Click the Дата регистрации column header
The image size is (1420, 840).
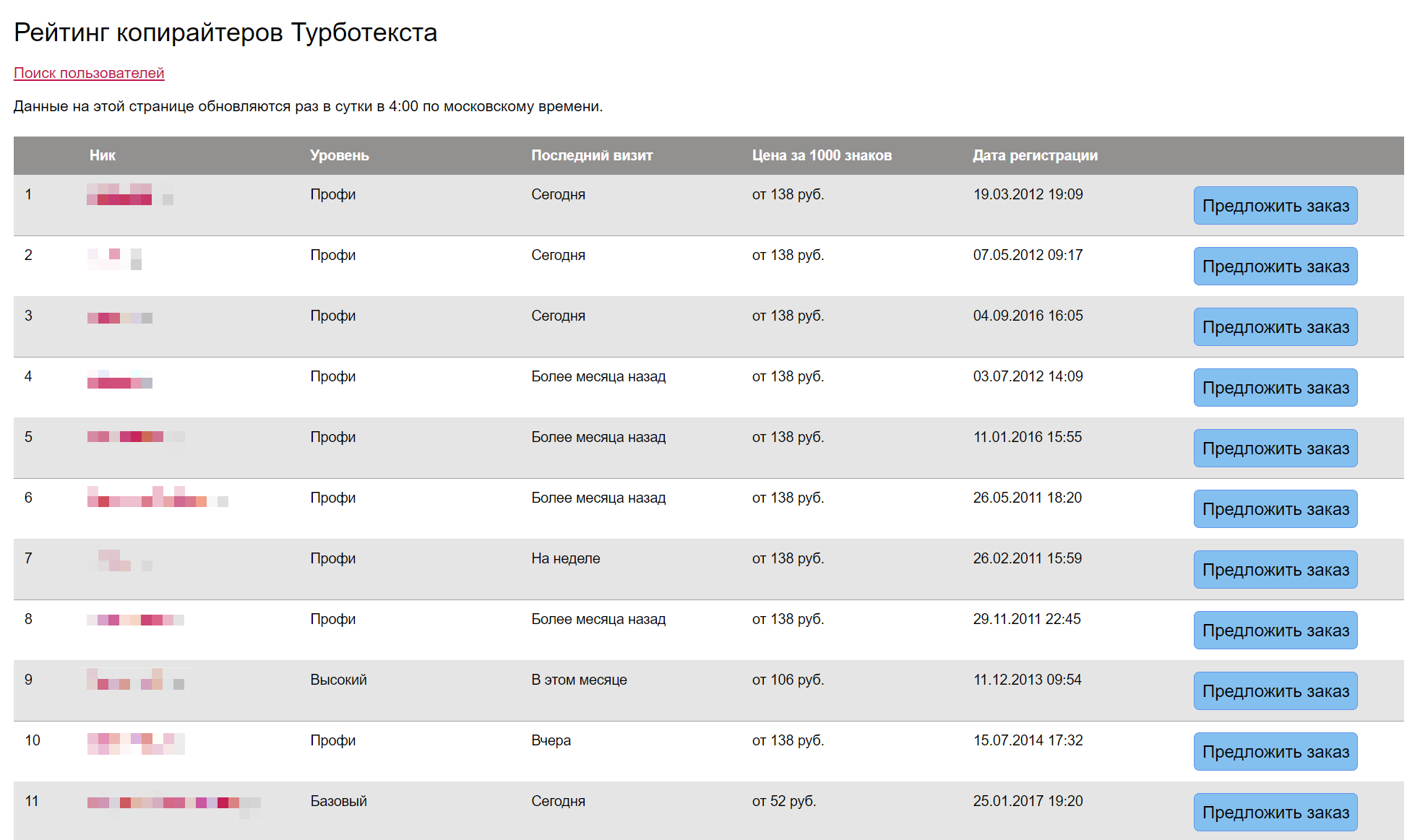[x=1035, y=155]
